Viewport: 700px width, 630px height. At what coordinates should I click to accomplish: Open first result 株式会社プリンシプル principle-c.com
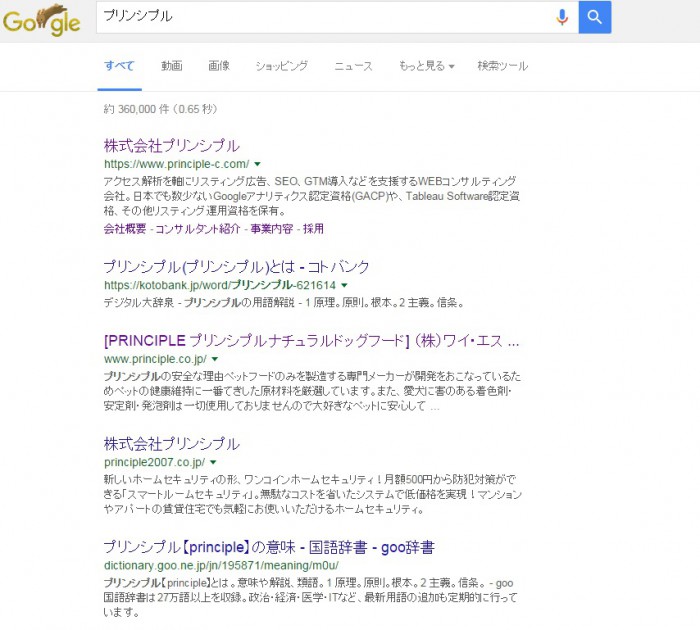pyautogui.click(x=171, y=146)
